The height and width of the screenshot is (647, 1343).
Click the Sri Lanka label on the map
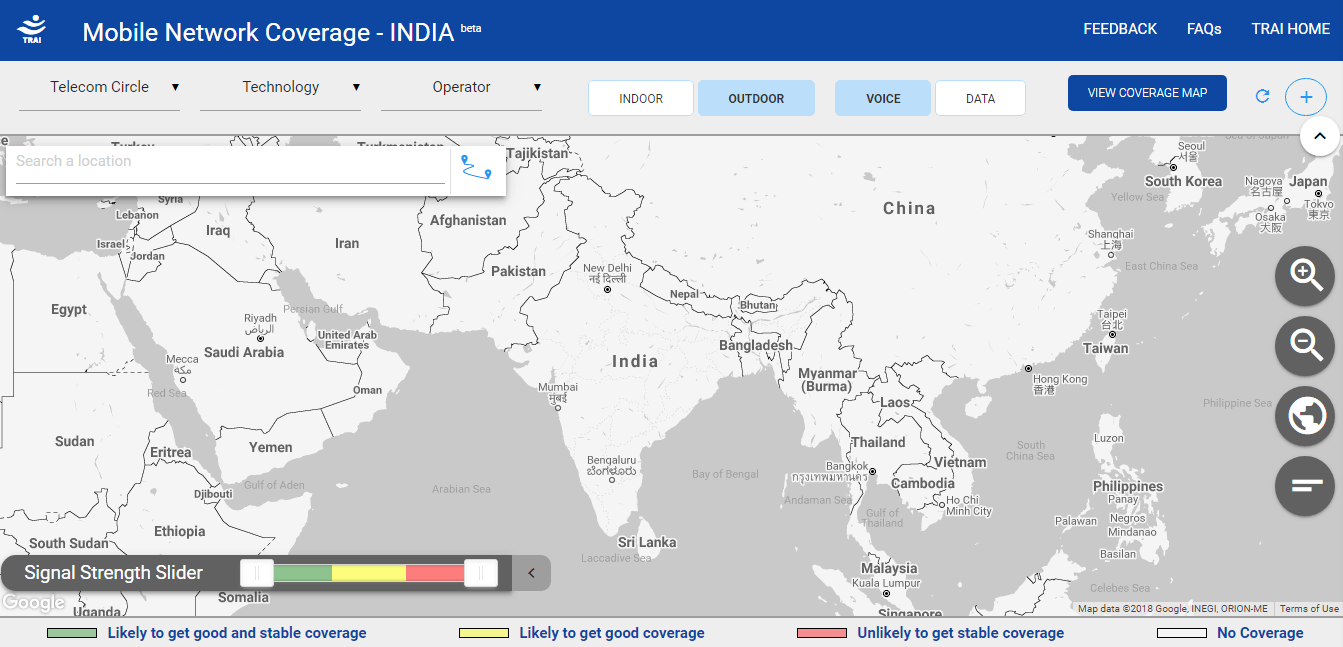point(647,542)
